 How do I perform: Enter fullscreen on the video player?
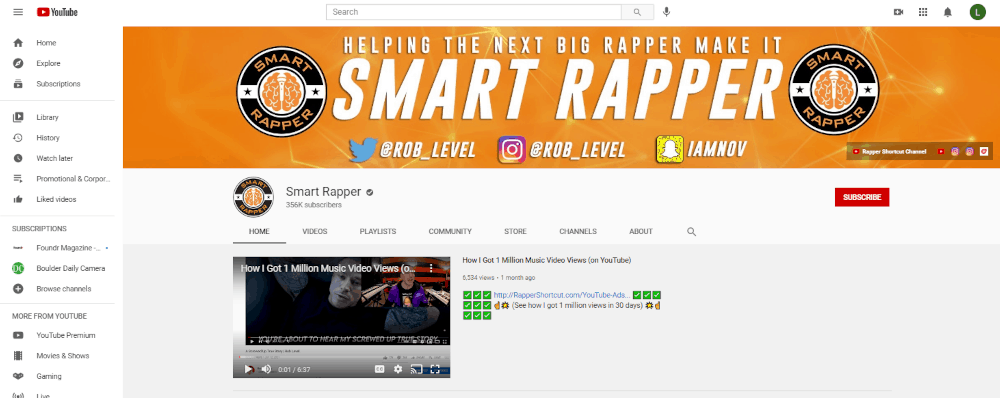point(435,369)
